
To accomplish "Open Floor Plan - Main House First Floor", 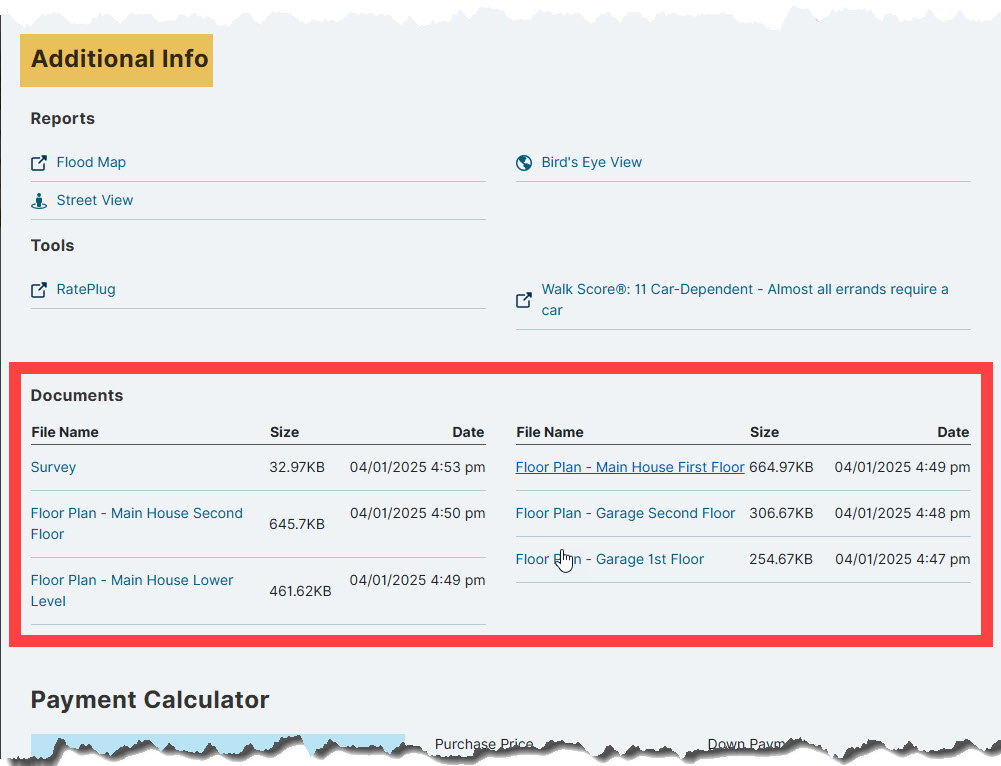I will pyautogui.click(x=630, y=467).
